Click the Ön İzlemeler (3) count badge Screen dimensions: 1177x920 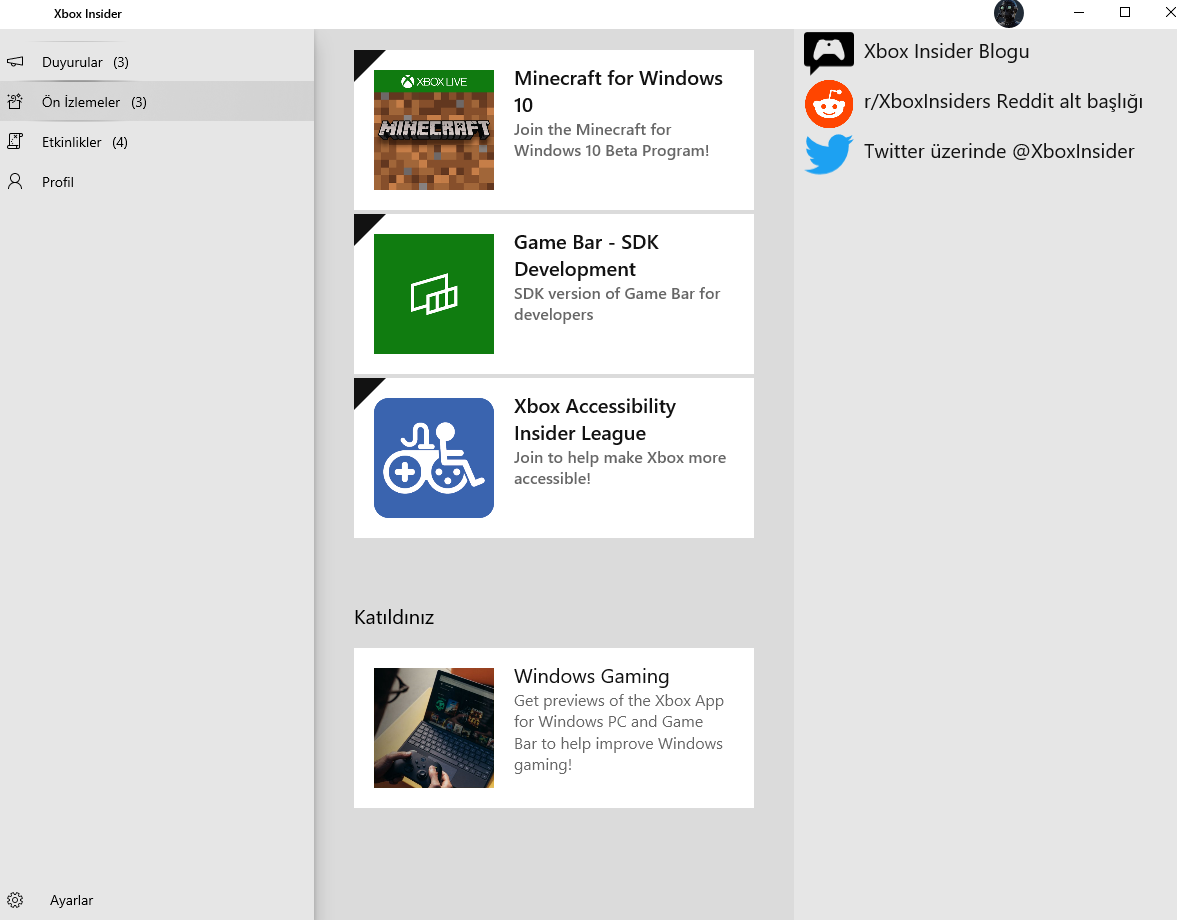[139, 102]
